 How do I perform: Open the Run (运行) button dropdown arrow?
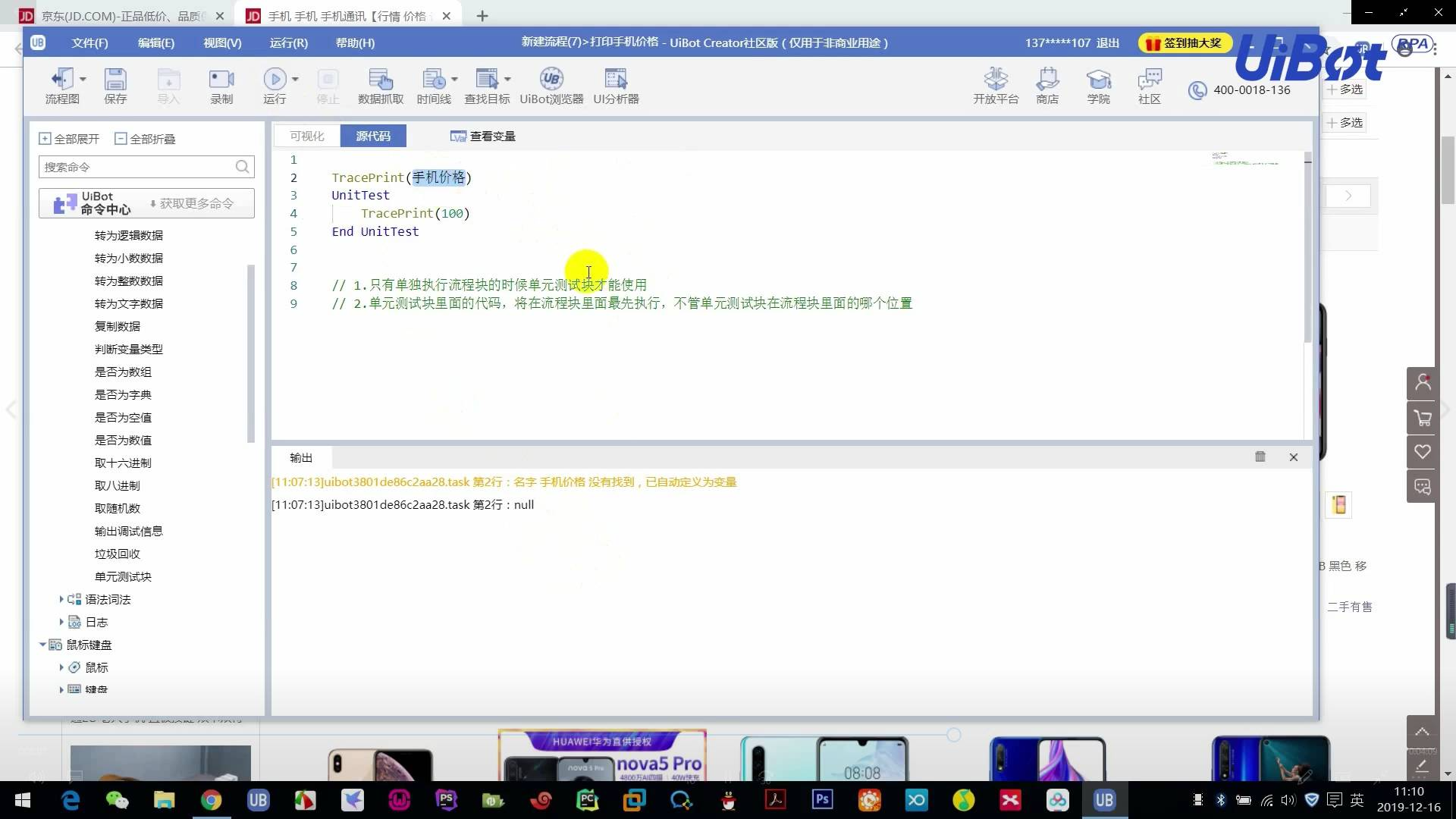point(295,79)
